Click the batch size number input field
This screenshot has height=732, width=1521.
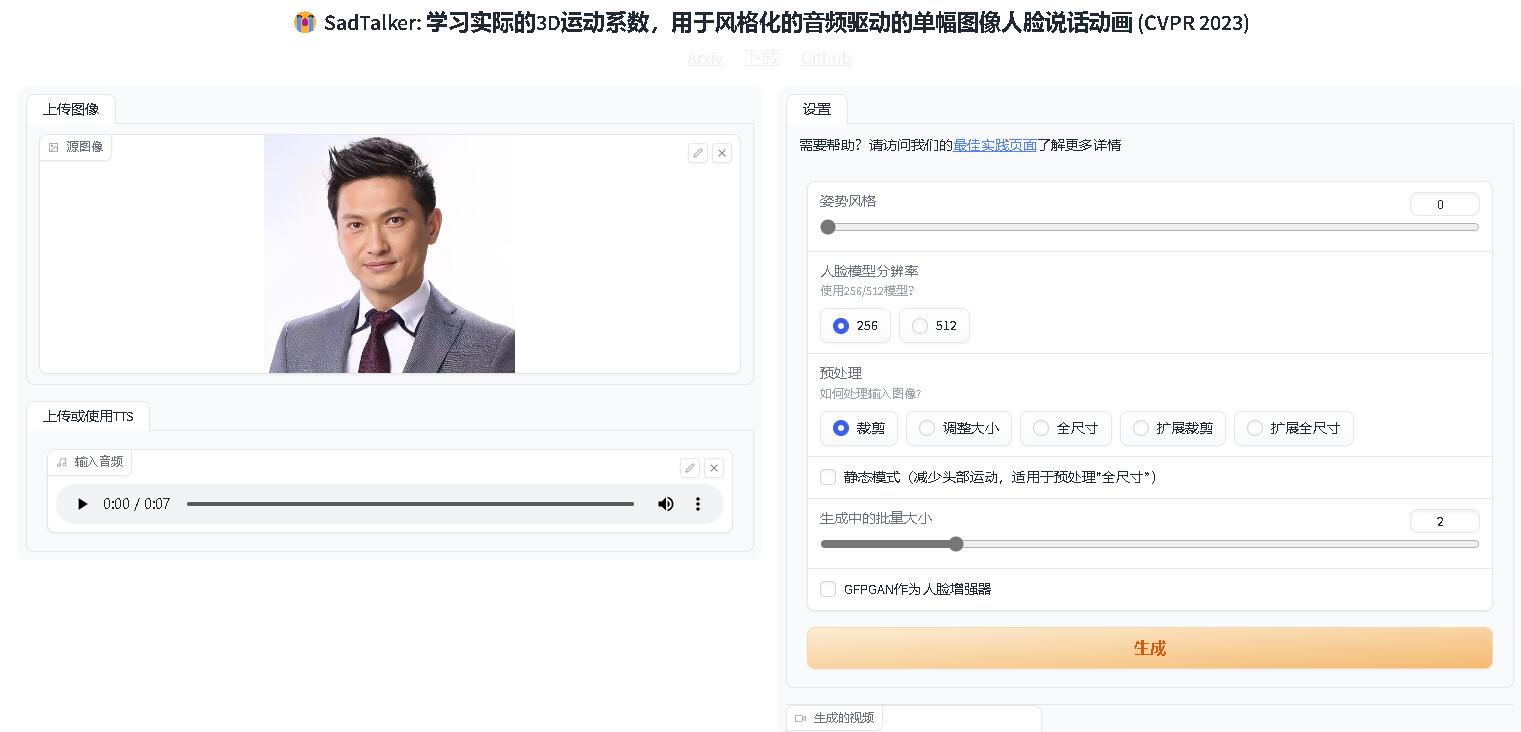coord(1444,521)
